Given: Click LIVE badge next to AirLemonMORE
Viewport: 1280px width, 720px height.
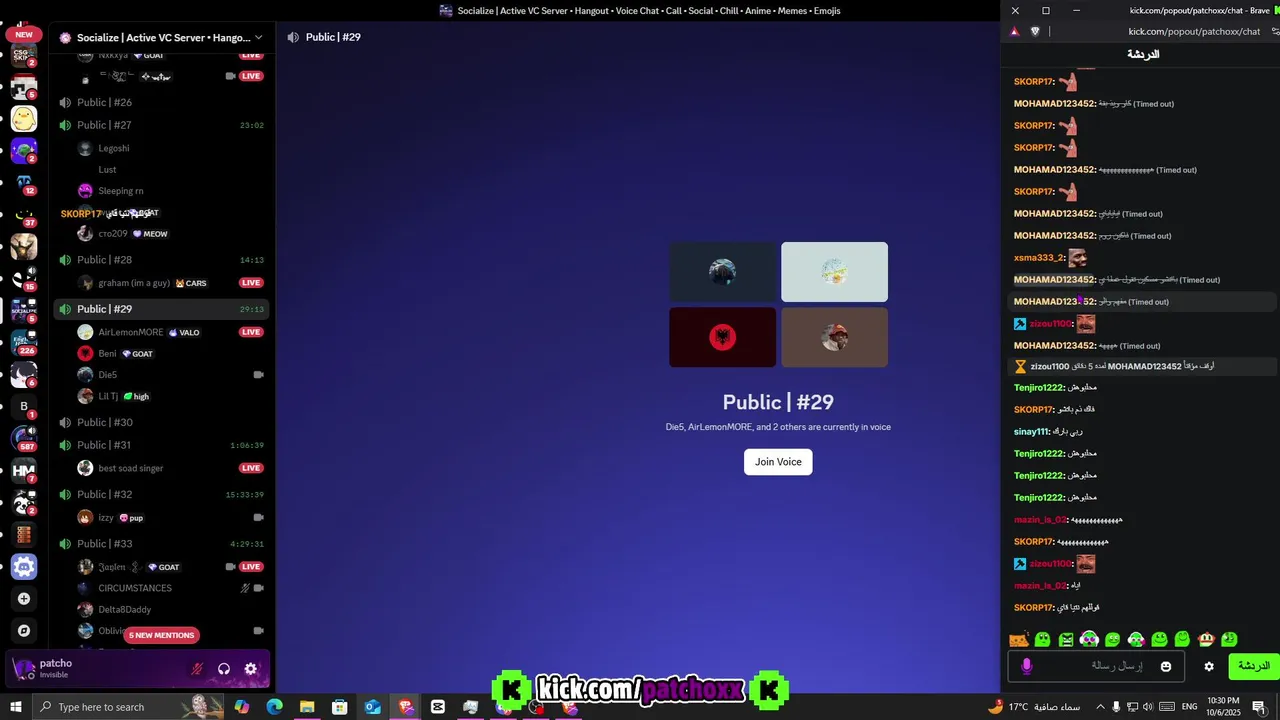Looking at the screenshot, I should tap(251, 332).
